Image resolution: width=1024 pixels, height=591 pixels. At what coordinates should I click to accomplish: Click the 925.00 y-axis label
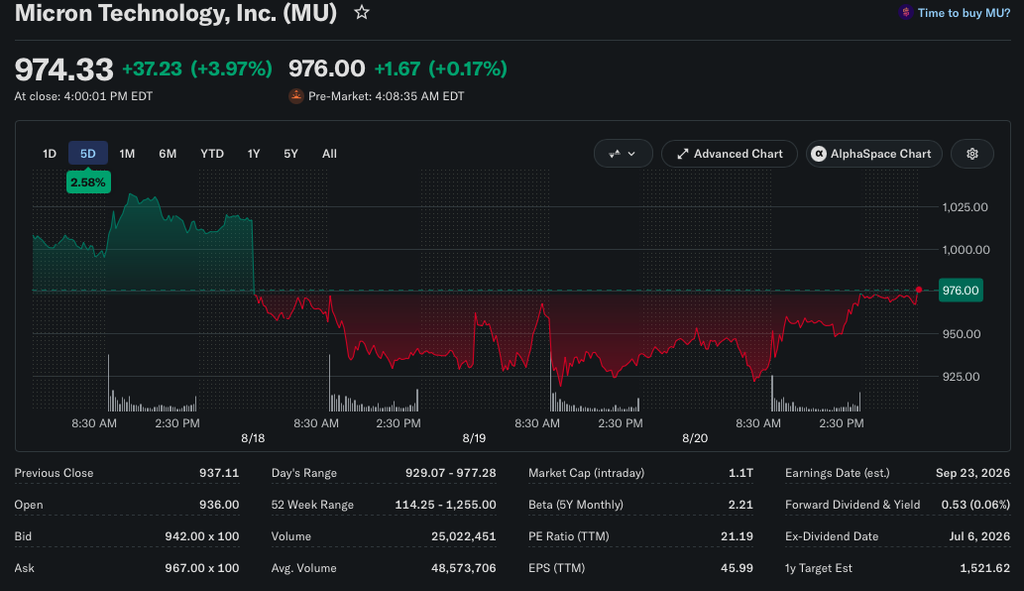coord(961,376)
